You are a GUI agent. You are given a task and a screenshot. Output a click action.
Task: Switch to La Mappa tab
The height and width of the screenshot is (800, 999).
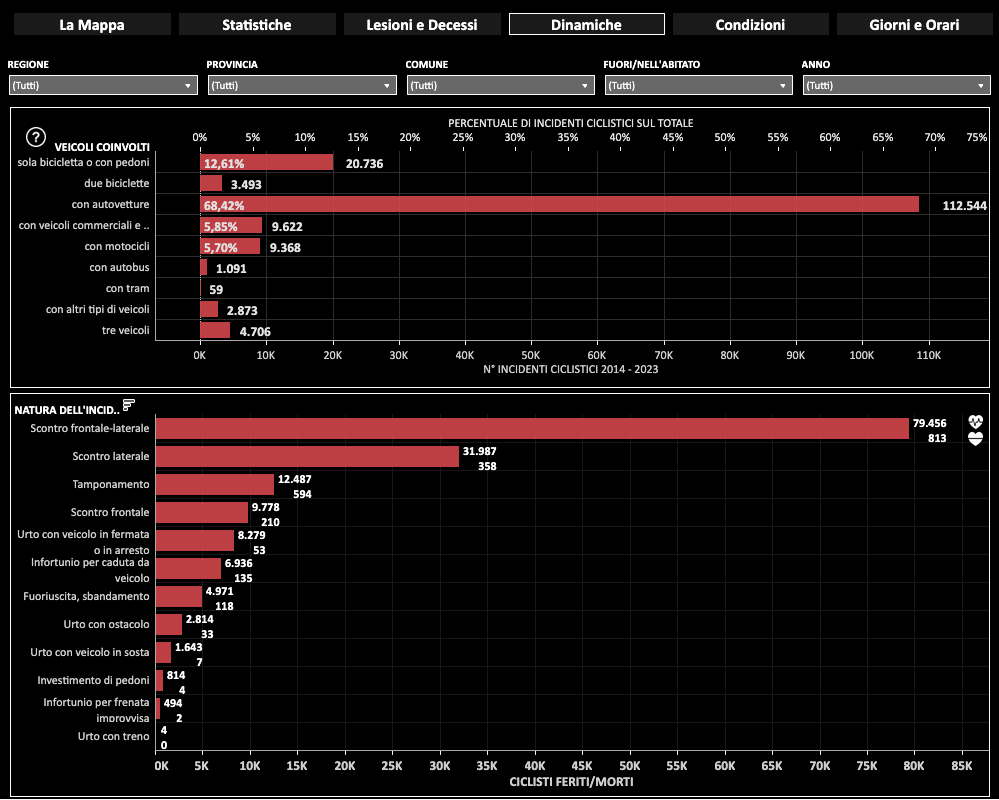(x=92, y=24)
